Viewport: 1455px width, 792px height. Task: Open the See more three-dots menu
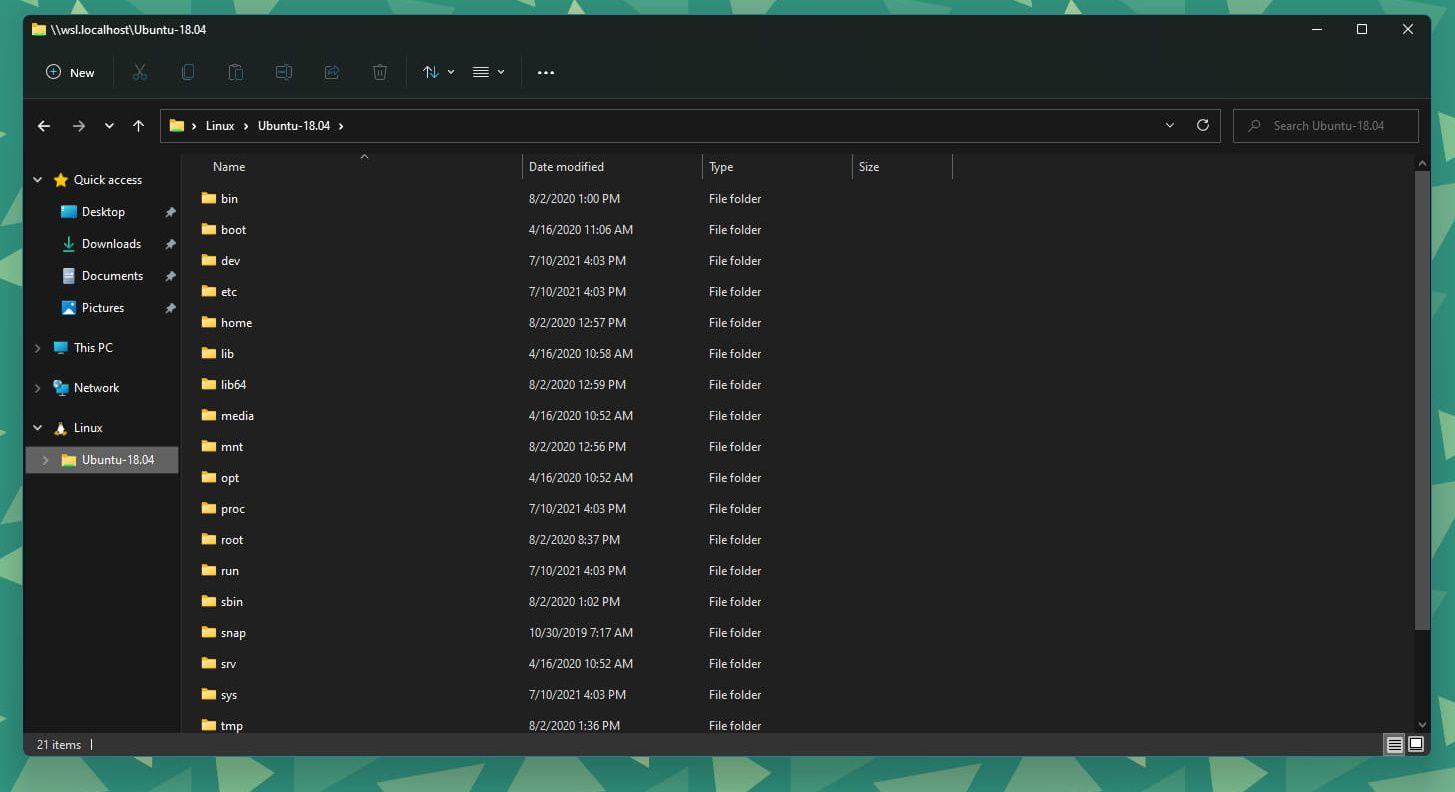coord(546,72)
